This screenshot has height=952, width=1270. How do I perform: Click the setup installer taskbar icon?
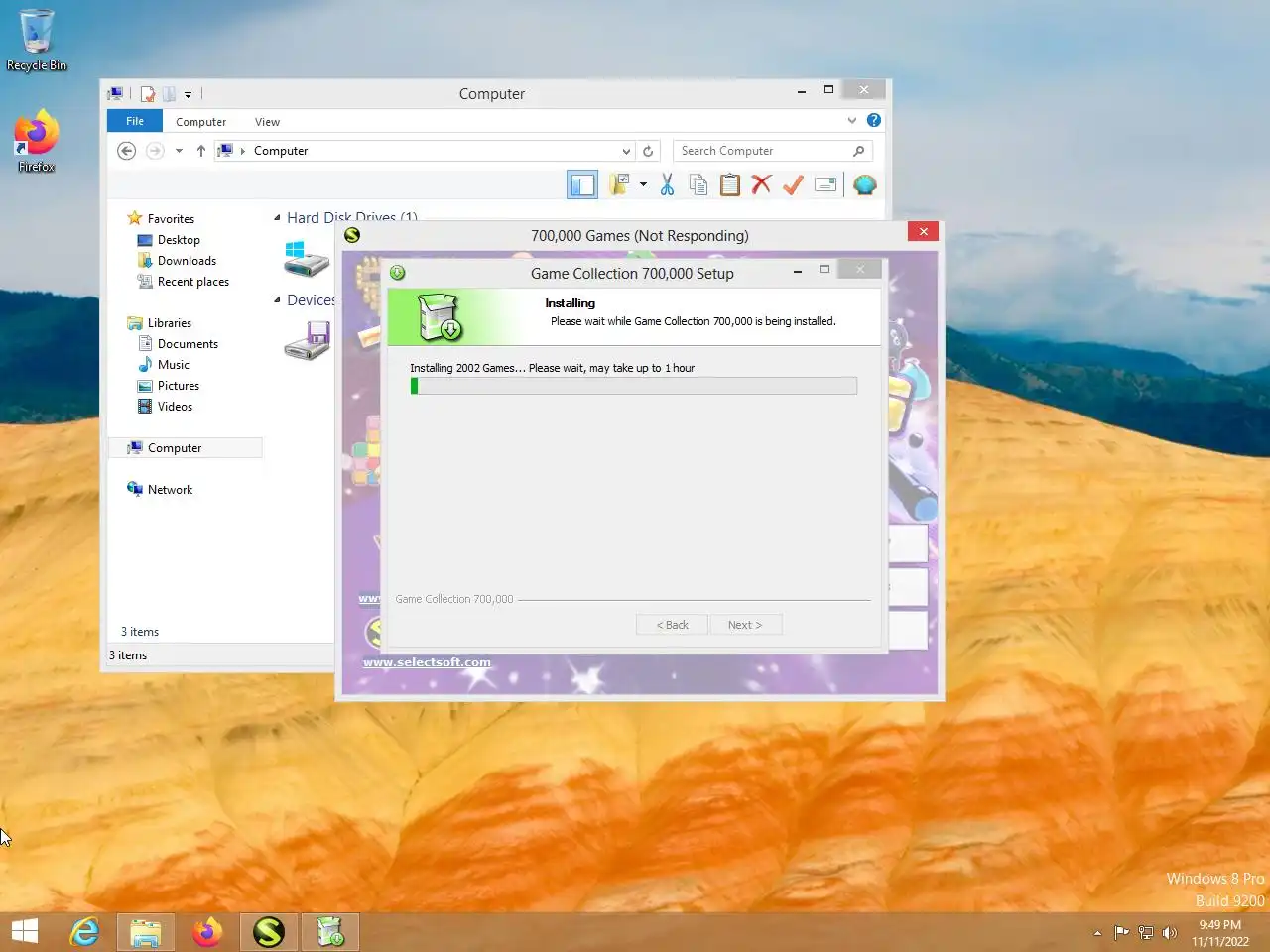point(330,932)
